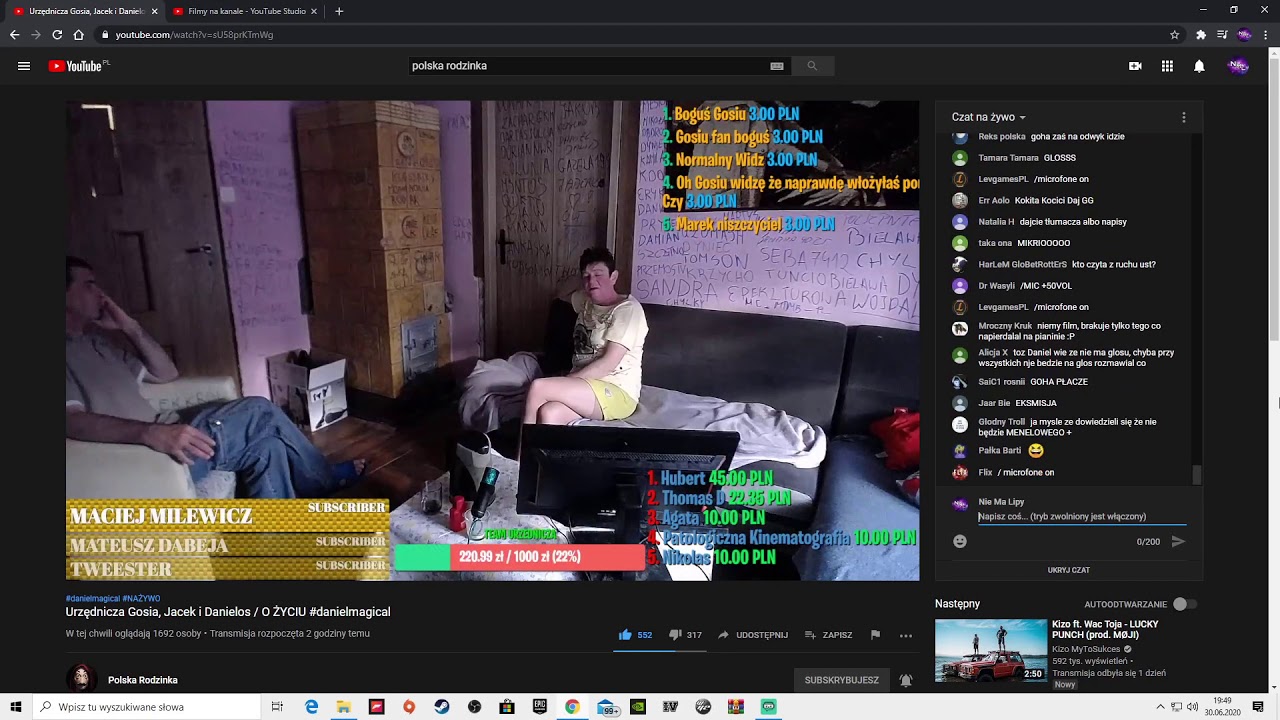The width and height of the screenshot is (1280, 720).
Task: Open the emoji picker in chat
Action: pos(960,541)
